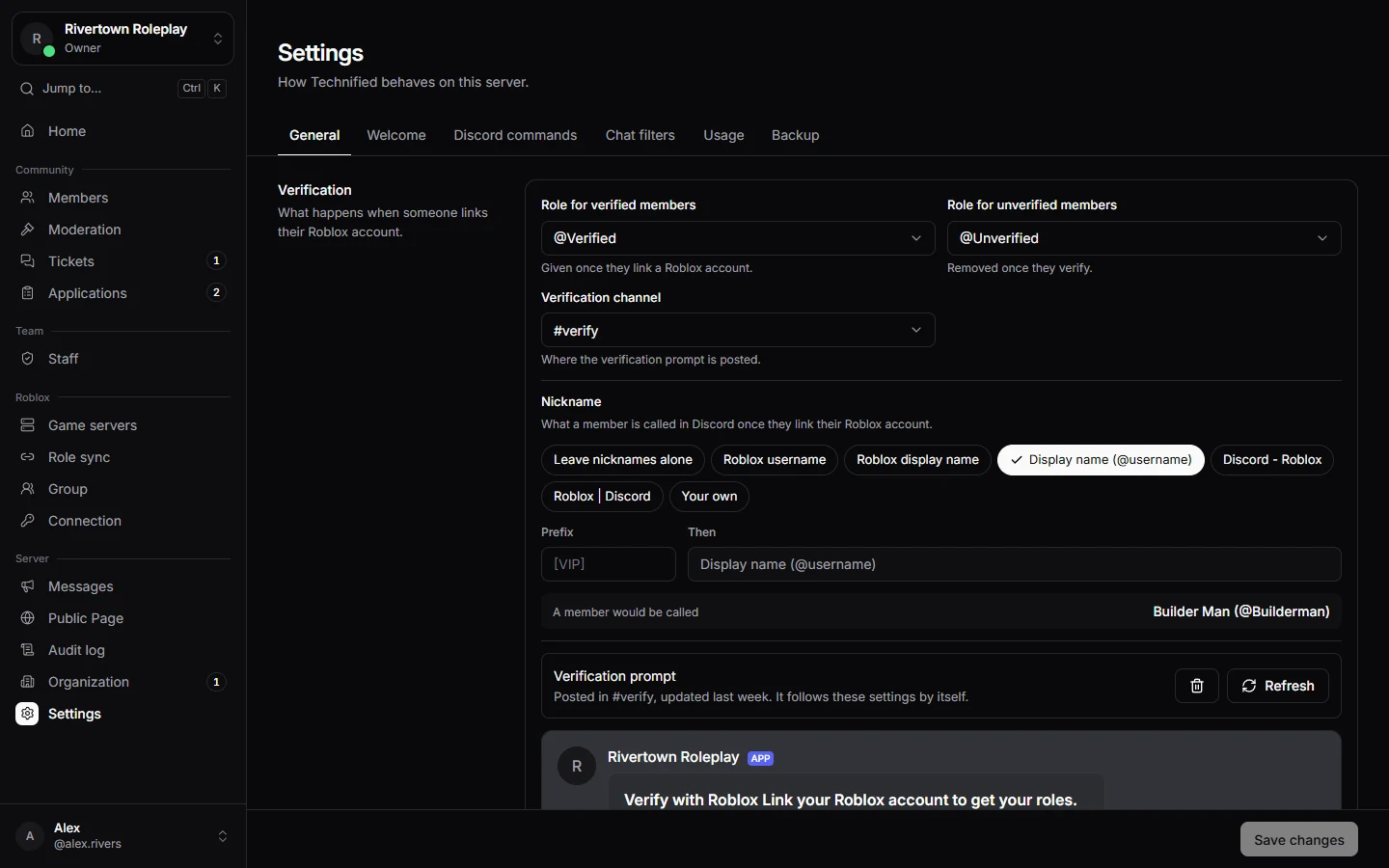The image size is (1389, 868).
Task: Select the Roblox username nickname option
Action: tap(775, 460)
